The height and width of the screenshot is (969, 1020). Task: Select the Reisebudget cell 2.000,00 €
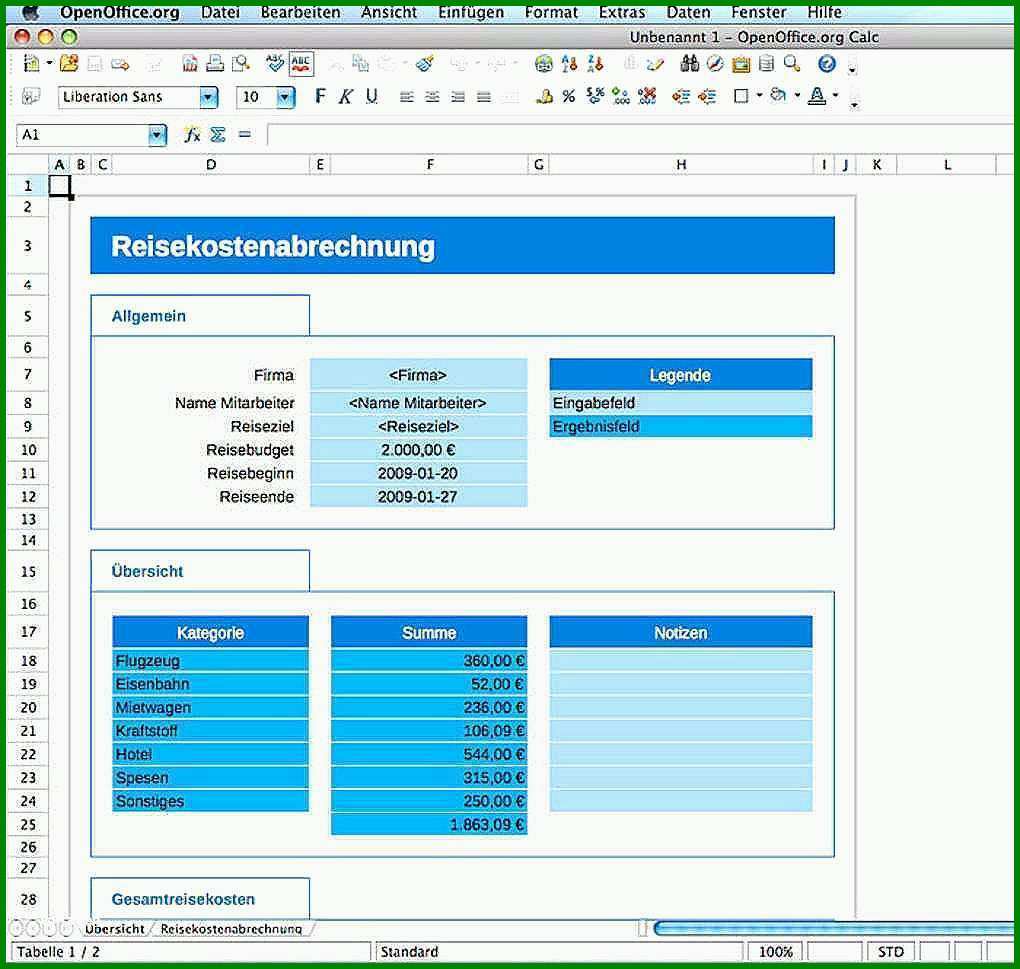pyautogui.click(x=418, y=450)
